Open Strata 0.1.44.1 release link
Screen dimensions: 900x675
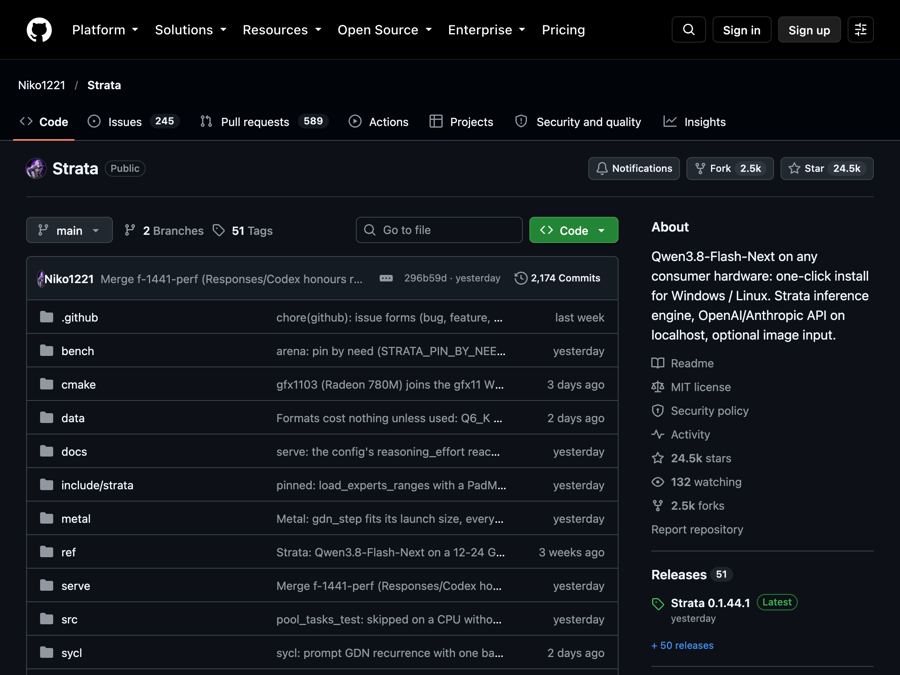click(x=710, y=603)
